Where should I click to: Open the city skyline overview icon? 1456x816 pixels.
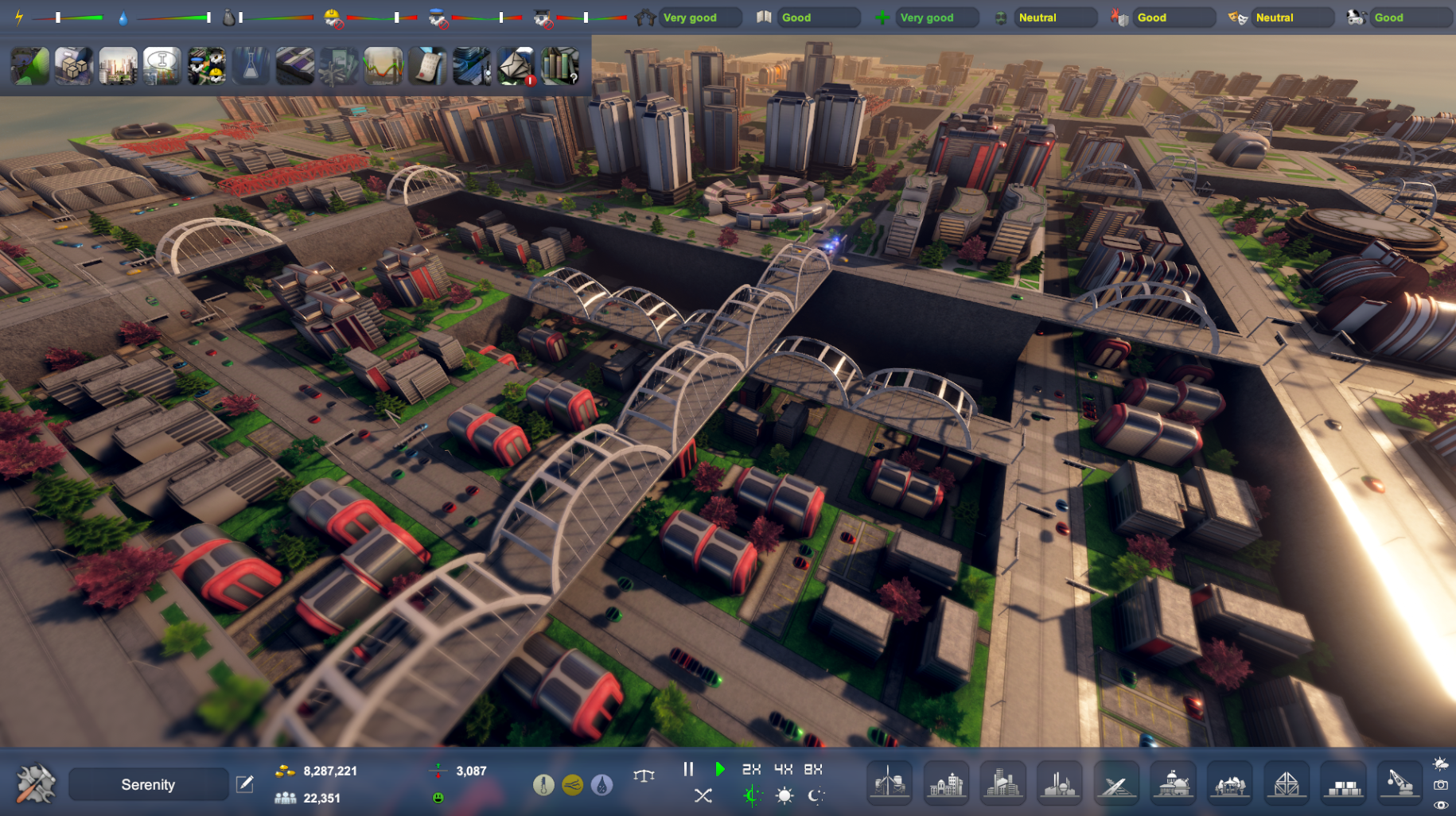click(x=118, y=66)
